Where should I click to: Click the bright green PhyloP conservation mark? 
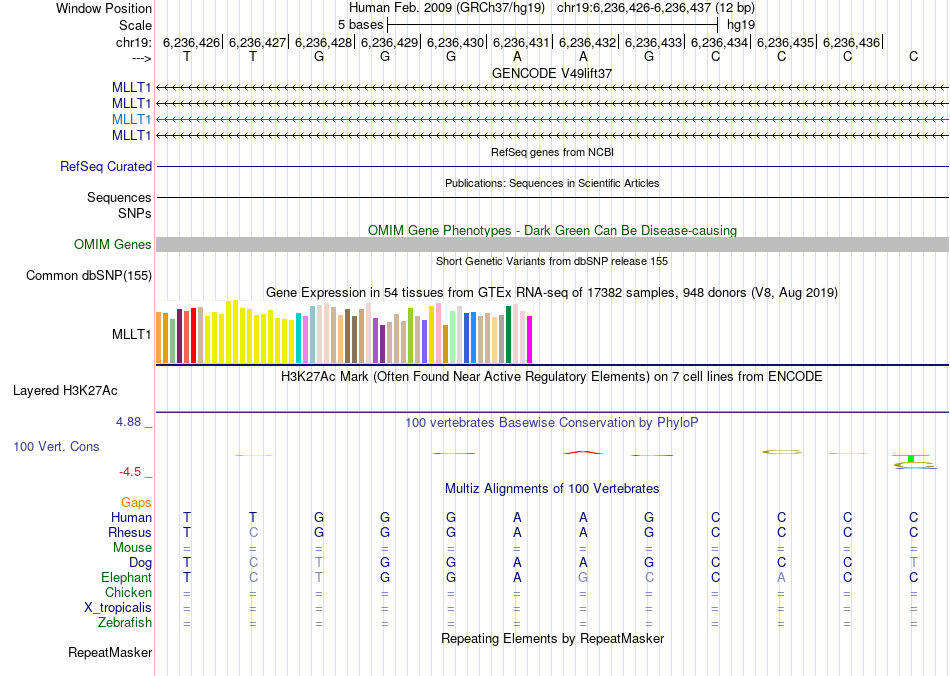[x=911, y=458]
